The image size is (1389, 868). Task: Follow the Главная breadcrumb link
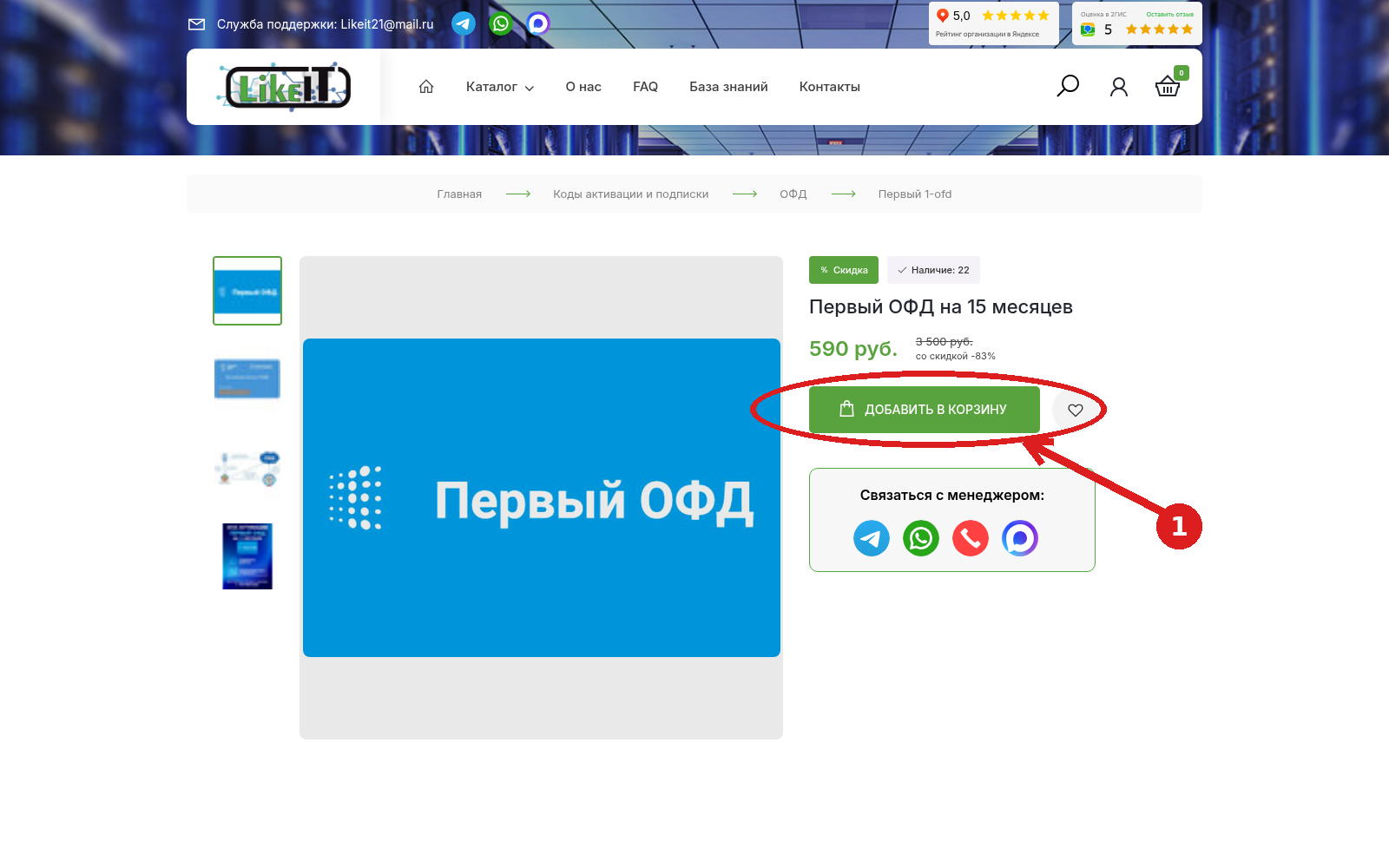click(x=459, y=194)
